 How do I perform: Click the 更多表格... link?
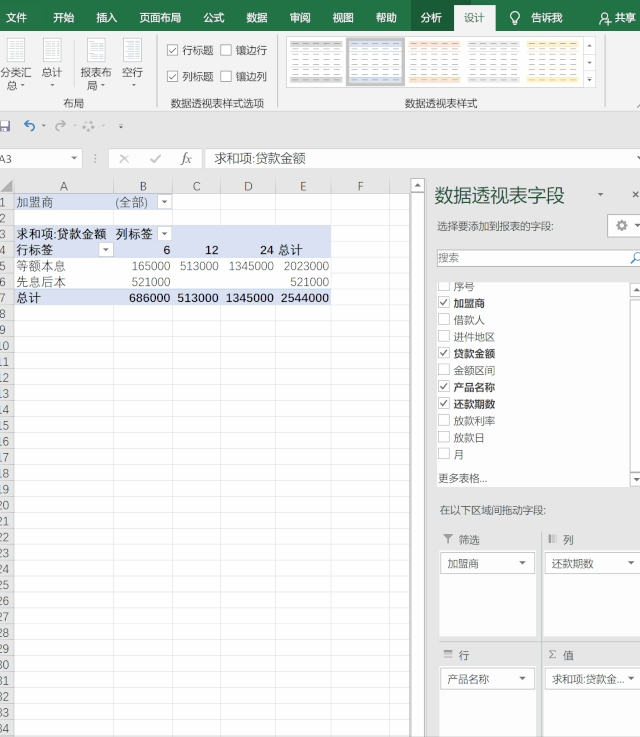(462, 478)
